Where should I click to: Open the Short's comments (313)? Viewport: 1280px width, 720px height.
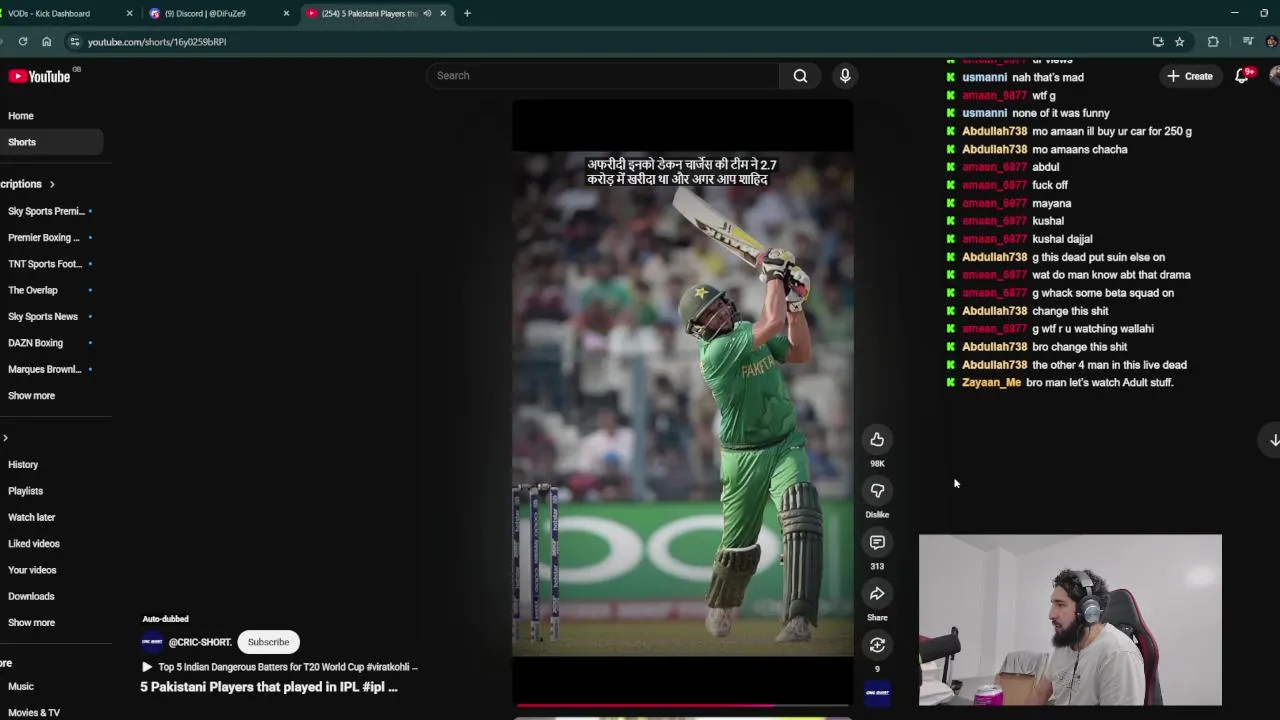(877, 543)
